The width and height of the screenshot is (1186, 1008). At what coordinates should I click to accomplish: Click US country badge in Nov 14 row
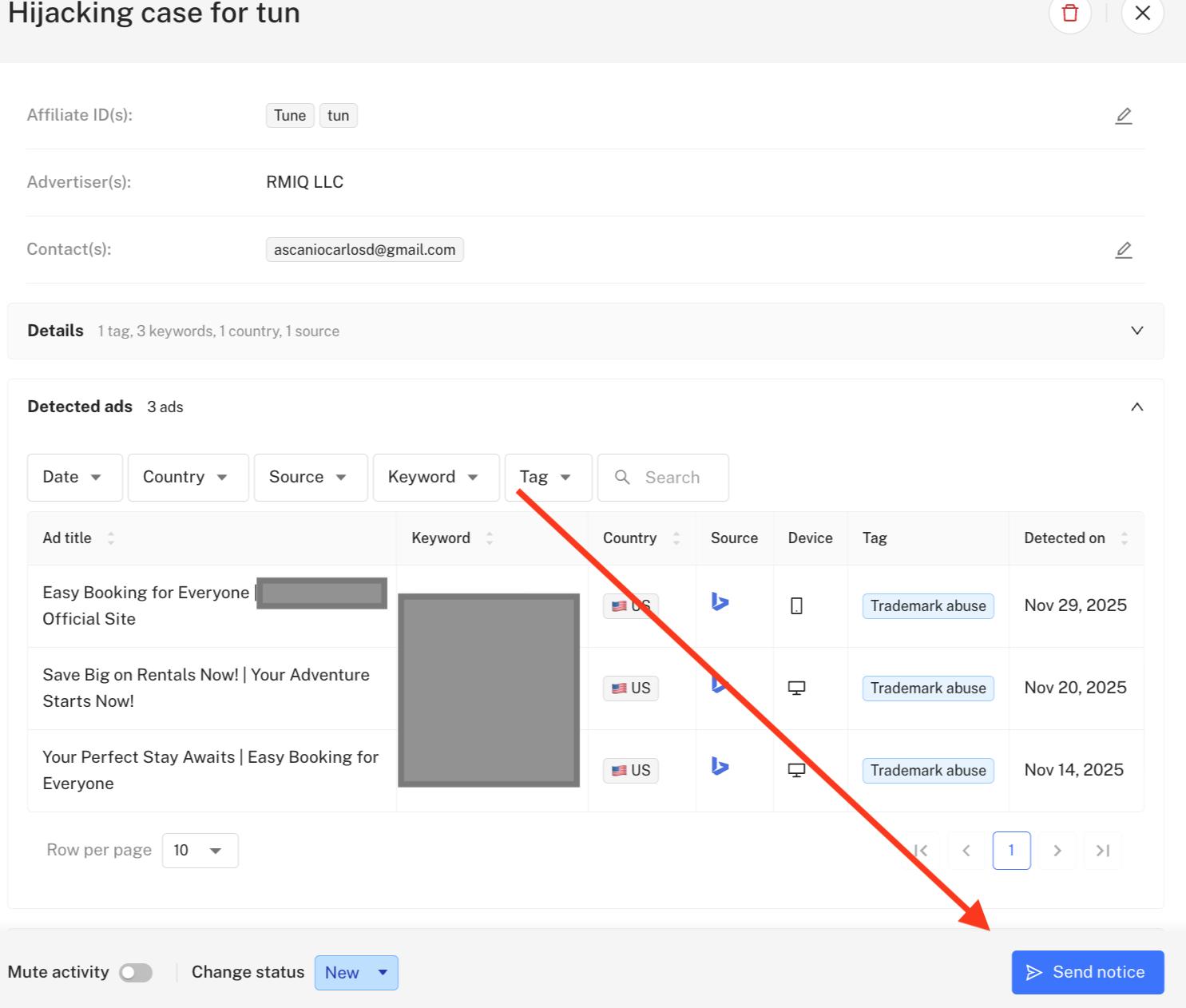point(631,771)
